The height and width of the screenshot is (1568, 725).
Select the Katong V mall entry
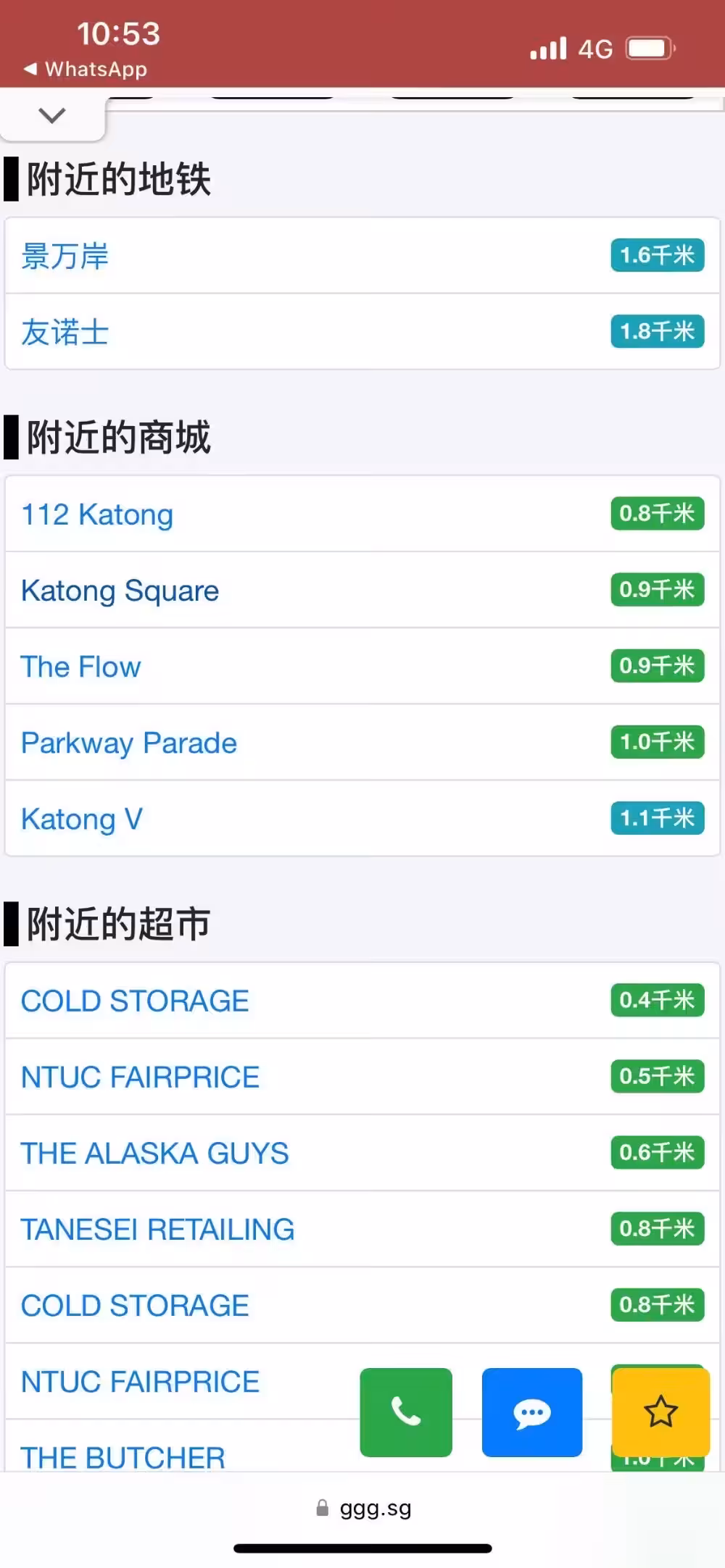82,819
